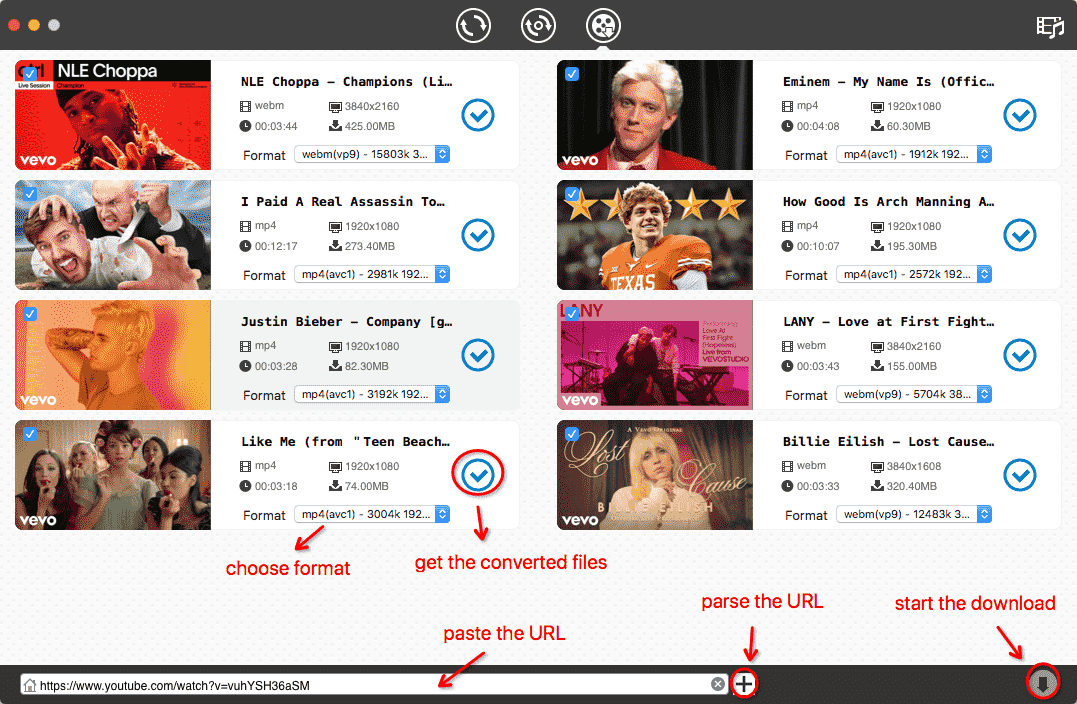Click the Justin Bieber Company thumbnail
Viewport: 1077px width, 704px height.
click(113, 355)
